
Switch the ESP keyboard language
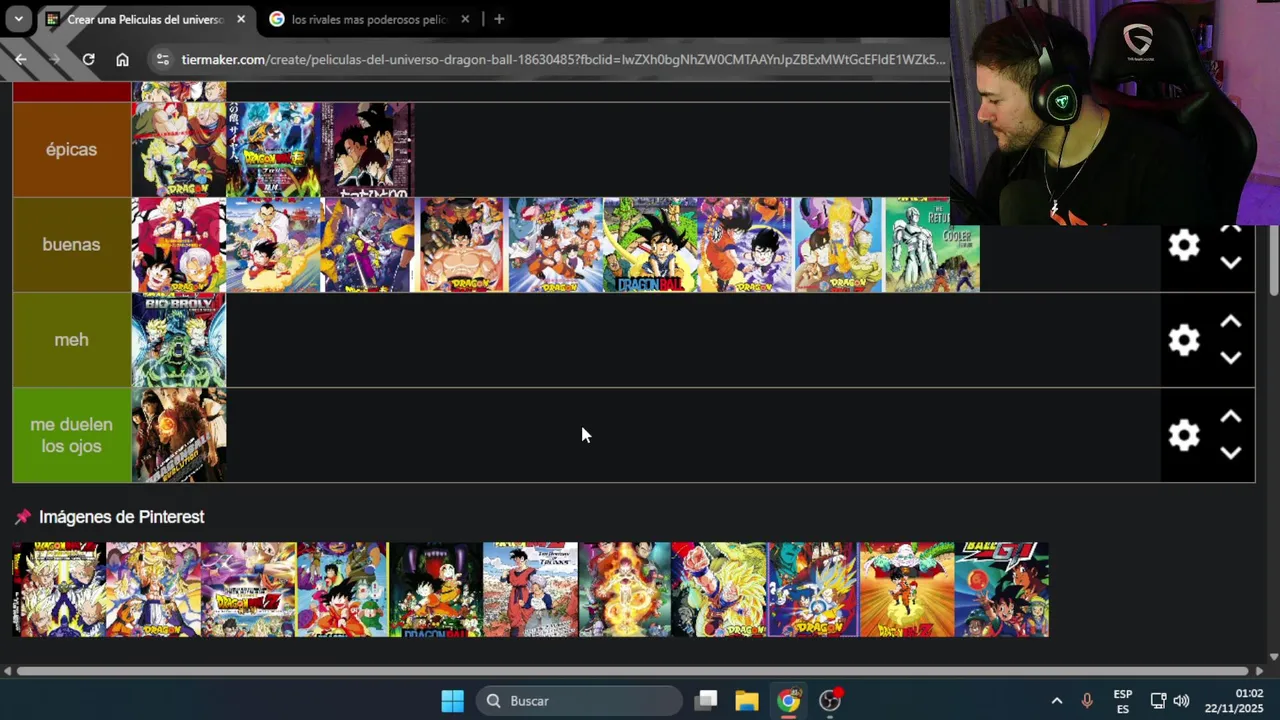click(1123, 701)
